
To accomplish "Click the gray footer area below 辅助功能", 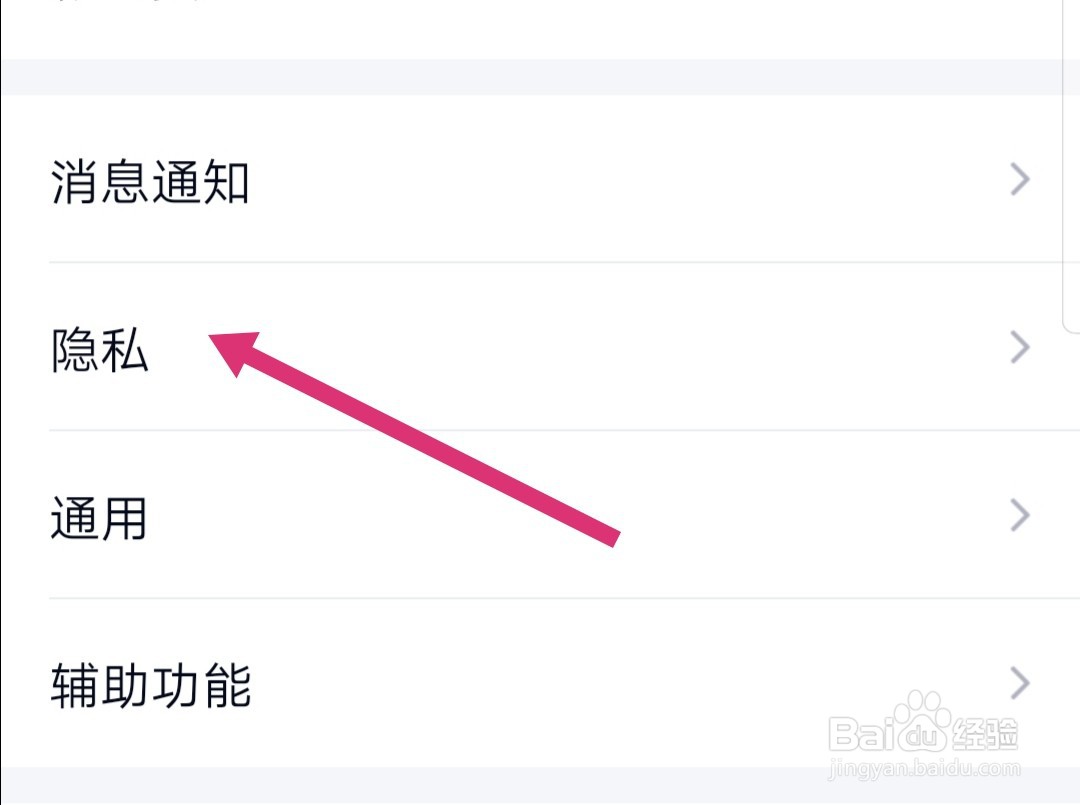I will tap(540, 786).
